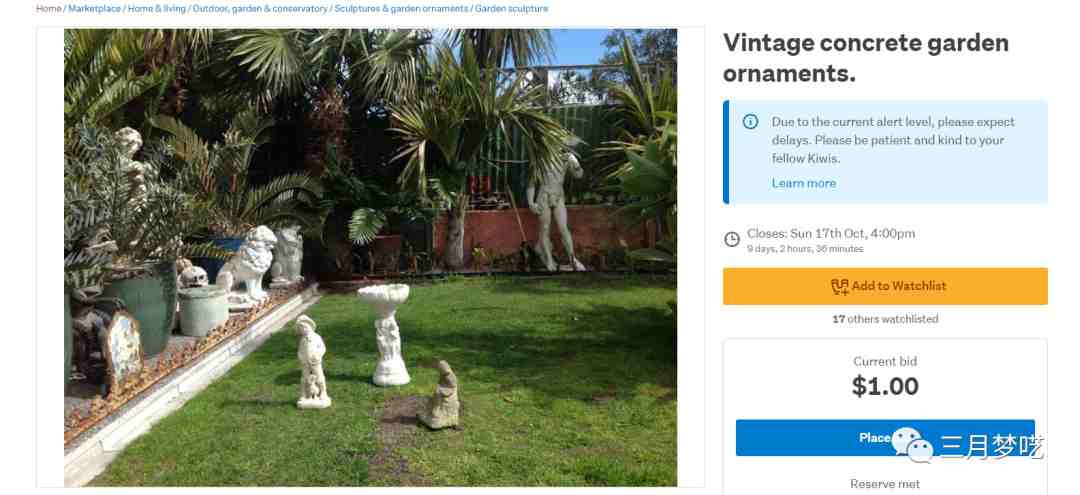Image resolution: width=1080 pixels, height=495 pixels.
Task: Click the Closes Sun 17th Oct text
Action: pos(831,233)
